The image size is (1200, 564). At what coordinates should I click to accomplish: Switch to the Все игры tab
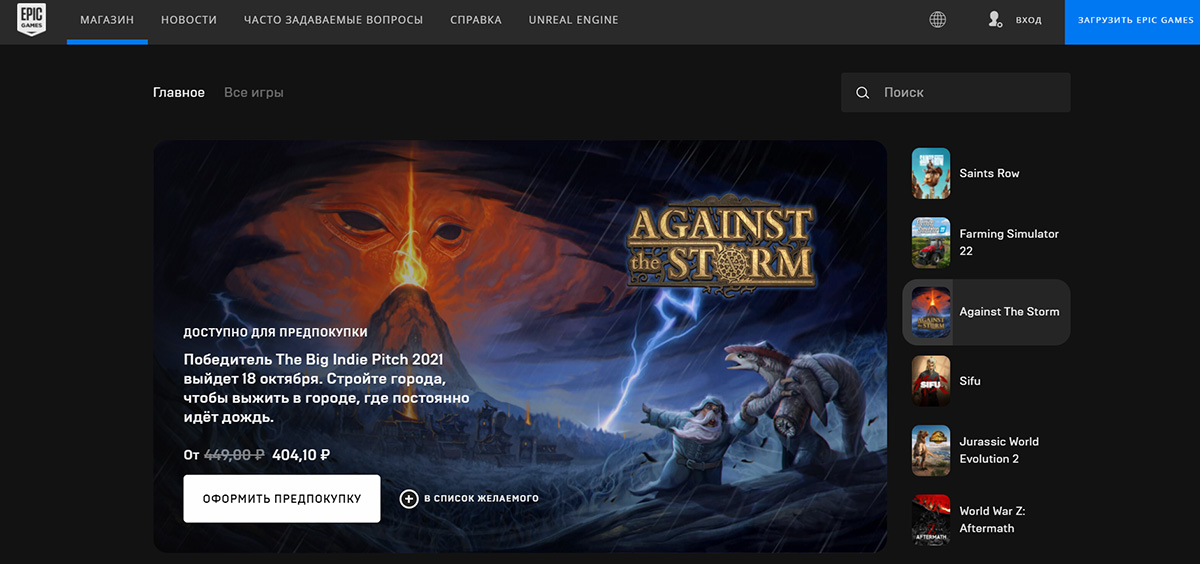[254, 92]
